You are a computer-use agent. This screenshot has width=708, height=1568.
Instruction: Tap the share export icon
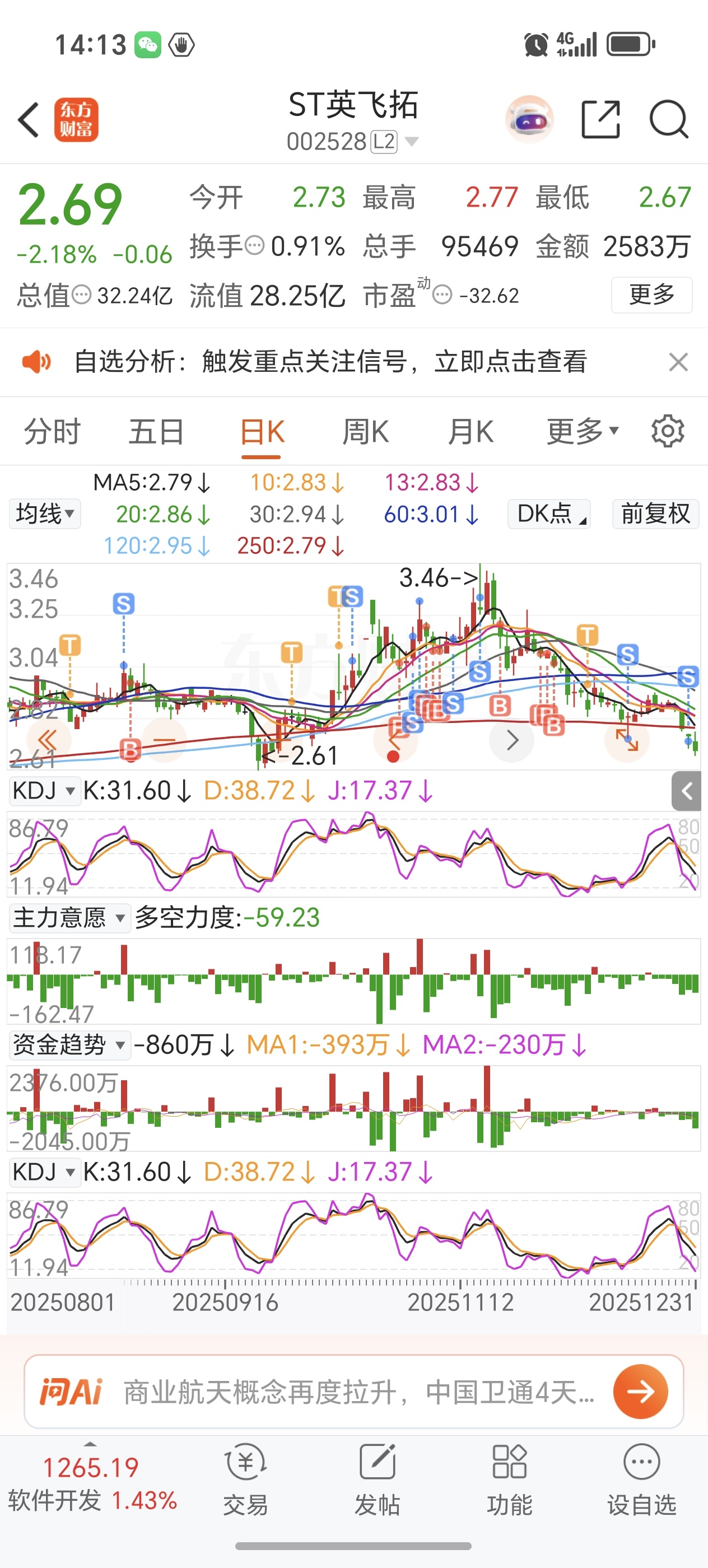[x=601, y=119]
